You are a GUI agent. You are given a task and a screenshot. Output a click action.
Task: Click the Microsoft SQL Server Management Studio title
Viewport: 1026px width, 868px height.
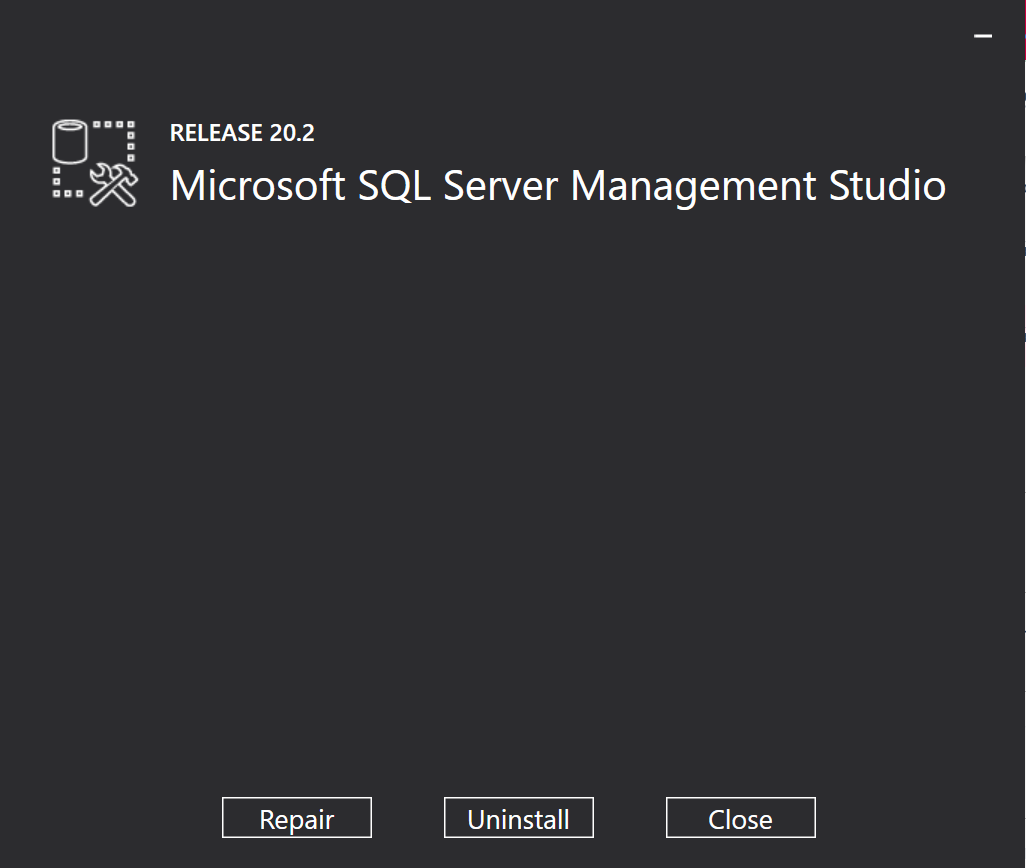[x=557, y=186]
